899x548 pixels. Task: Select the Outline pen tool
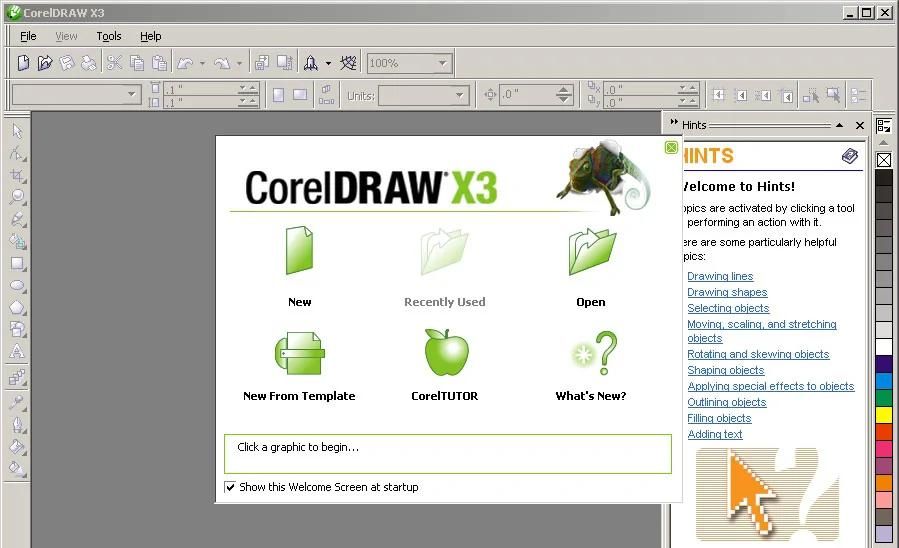[17, 425]
